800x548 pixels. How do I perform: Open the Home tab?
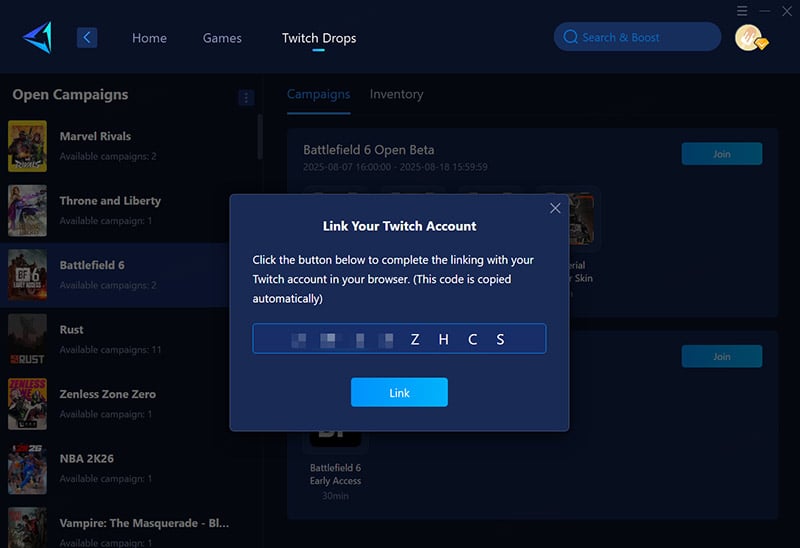coord(149,38)
